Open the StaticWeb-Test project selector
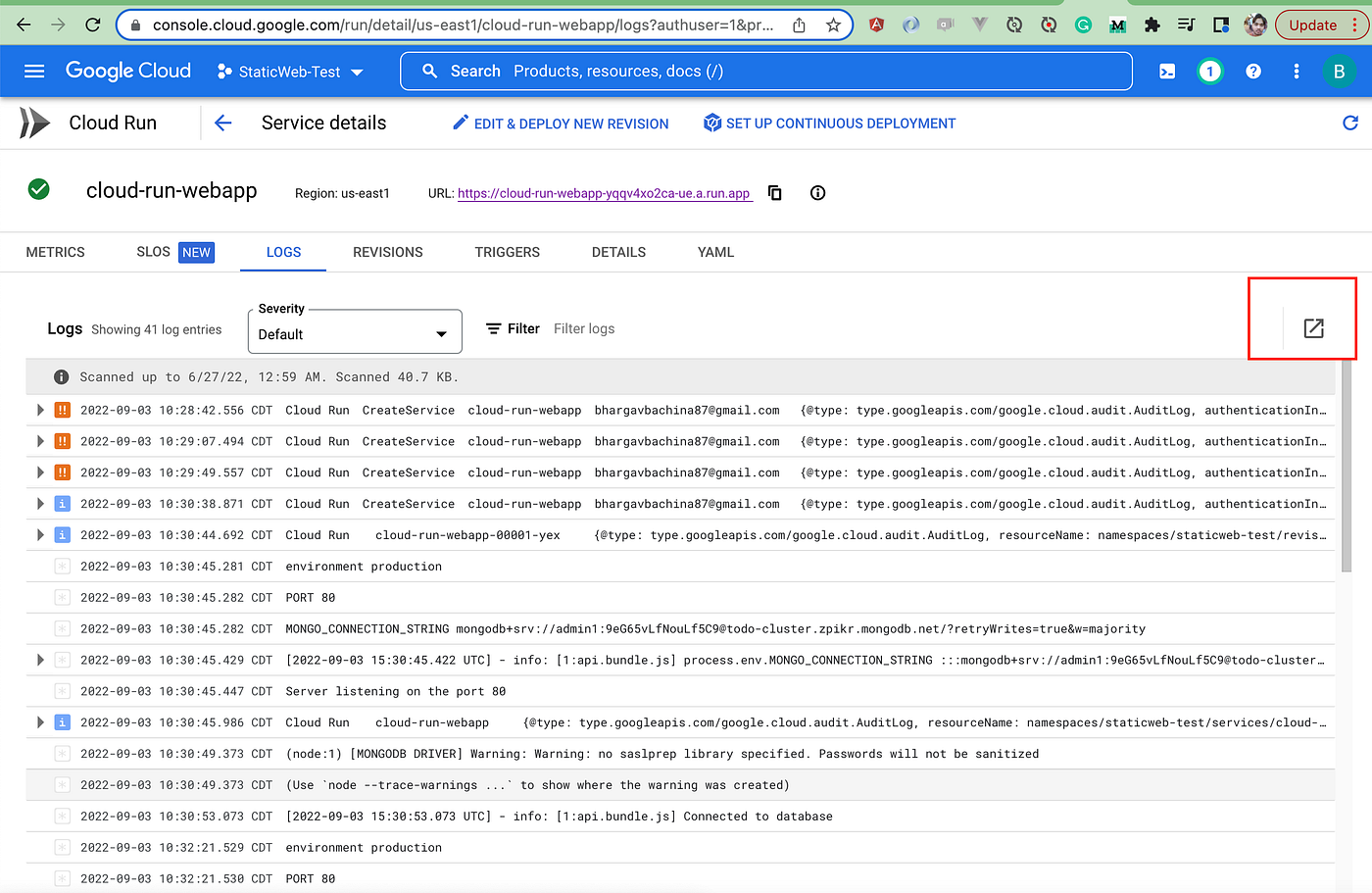This screenshot has width=1372, height=893. 287,71
